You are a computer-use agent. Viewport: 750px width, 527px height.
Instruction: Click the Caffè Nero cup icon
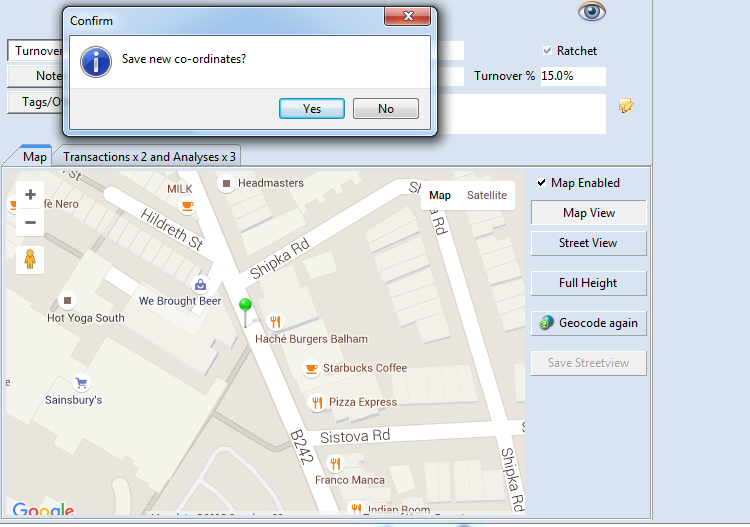click(13, 205)
